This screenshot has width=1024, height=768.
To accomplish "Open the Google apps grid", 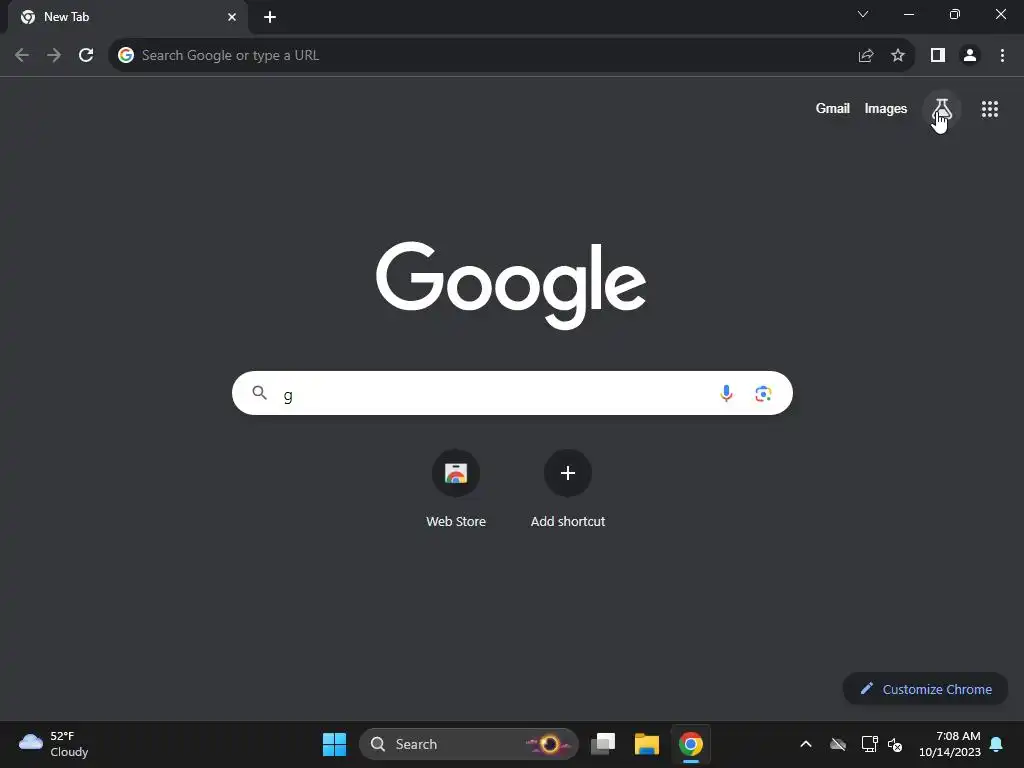I will (x=989, y=109).
